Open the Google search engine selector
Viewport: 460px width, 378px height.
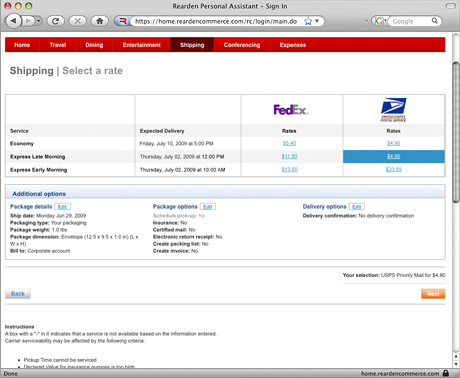pos(380,21)
